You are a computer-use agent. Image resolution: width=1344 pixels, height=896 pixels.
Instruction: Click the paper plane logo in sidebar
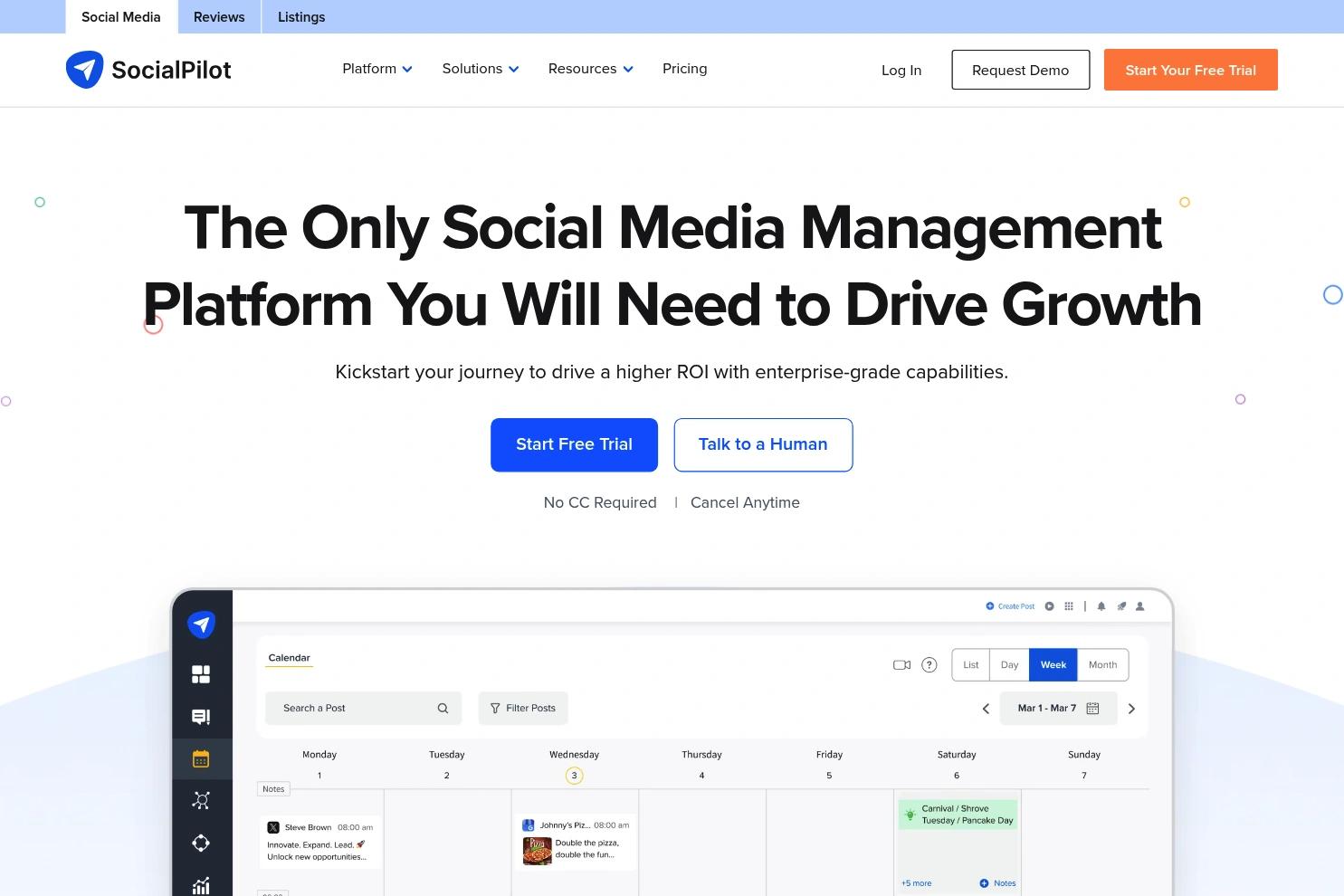[201, 624]
